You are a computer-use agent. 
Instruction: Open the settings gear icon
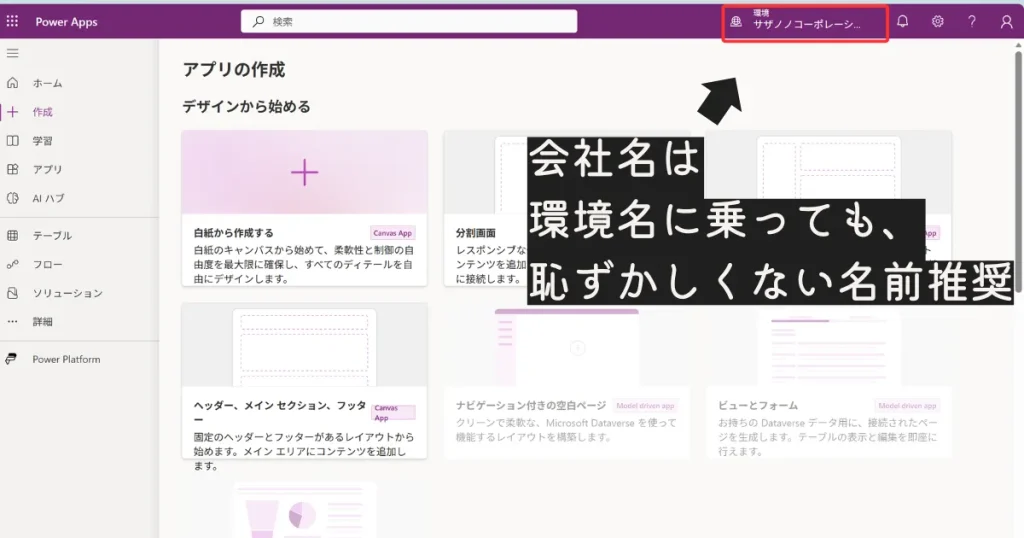(x=937, y=21)
